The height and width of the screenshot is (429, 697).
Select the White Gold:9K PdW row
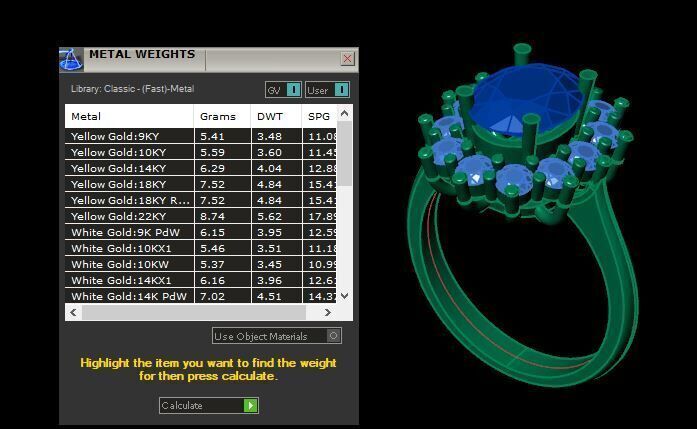click(x=200, y=232)
